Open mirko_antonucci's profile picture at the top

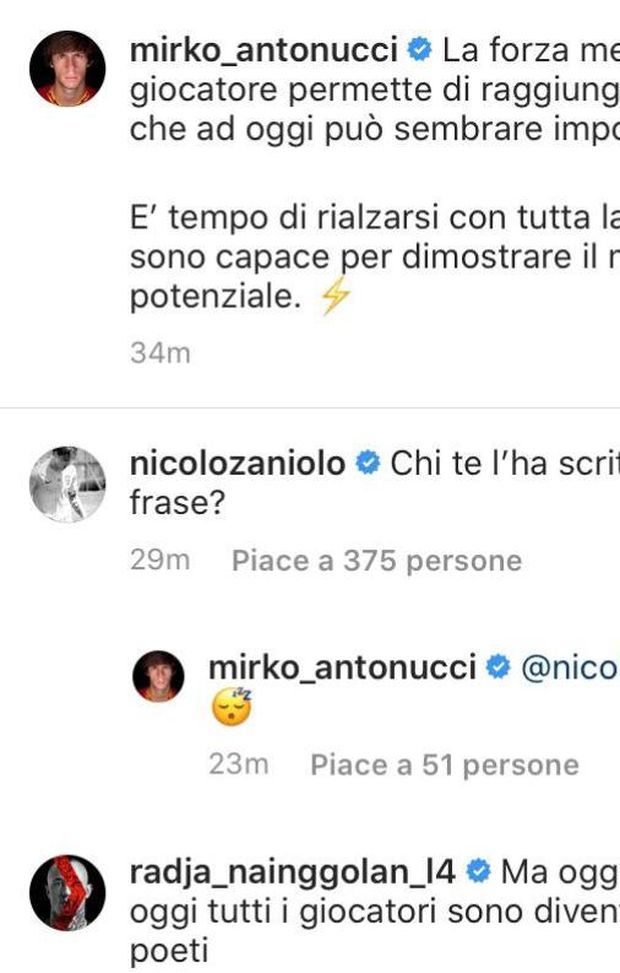(x=68, y=67)
